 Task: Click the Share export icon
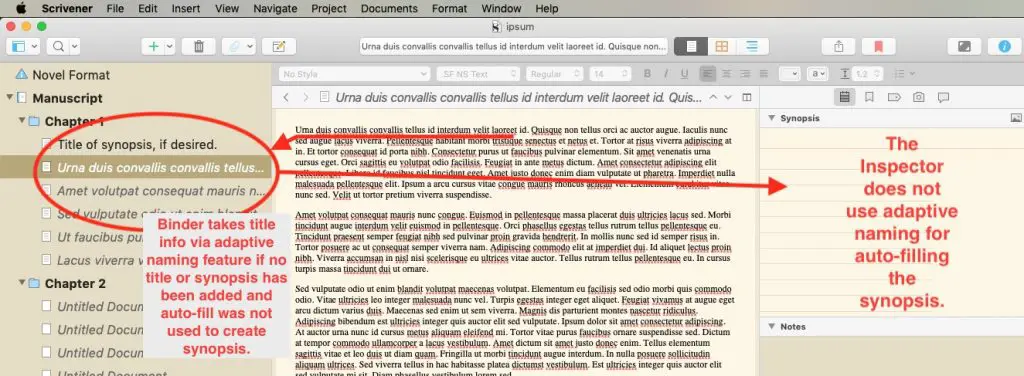(x=839, y=46)
